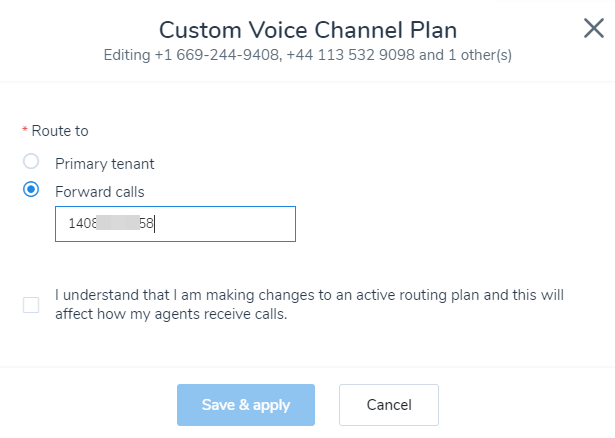Click Save & apply button
The image size is (615, 438).
point(246,405)
